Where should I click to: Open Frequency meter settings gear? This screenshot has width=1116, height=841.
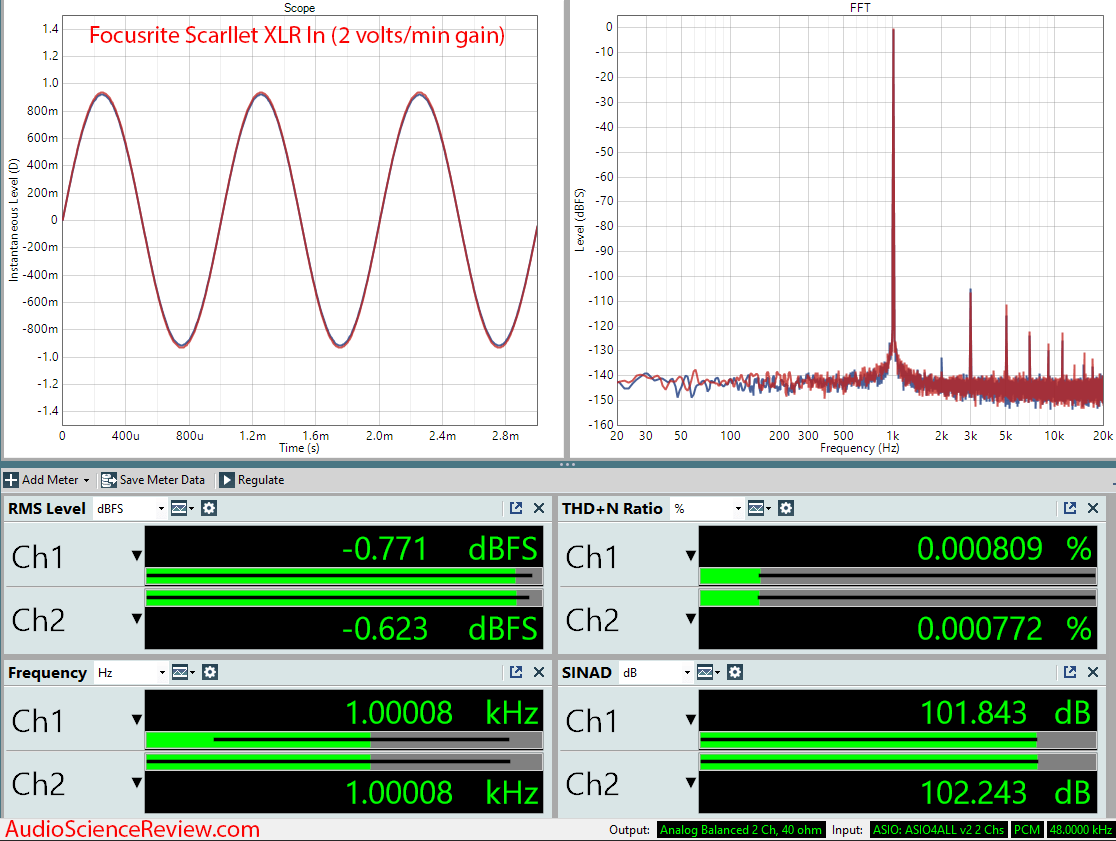point(210,672)
